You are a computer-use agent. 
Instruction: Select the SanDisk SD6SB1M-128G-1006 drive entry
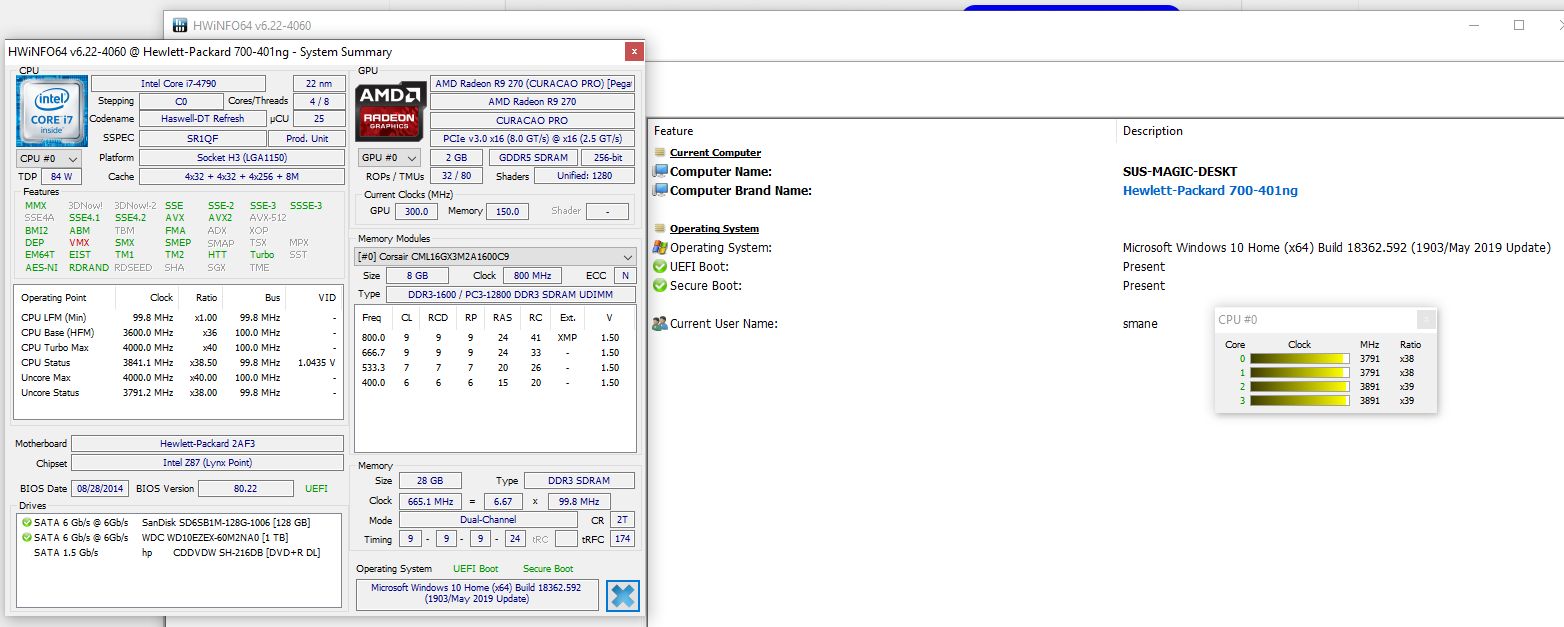click(x=179, y=522)
